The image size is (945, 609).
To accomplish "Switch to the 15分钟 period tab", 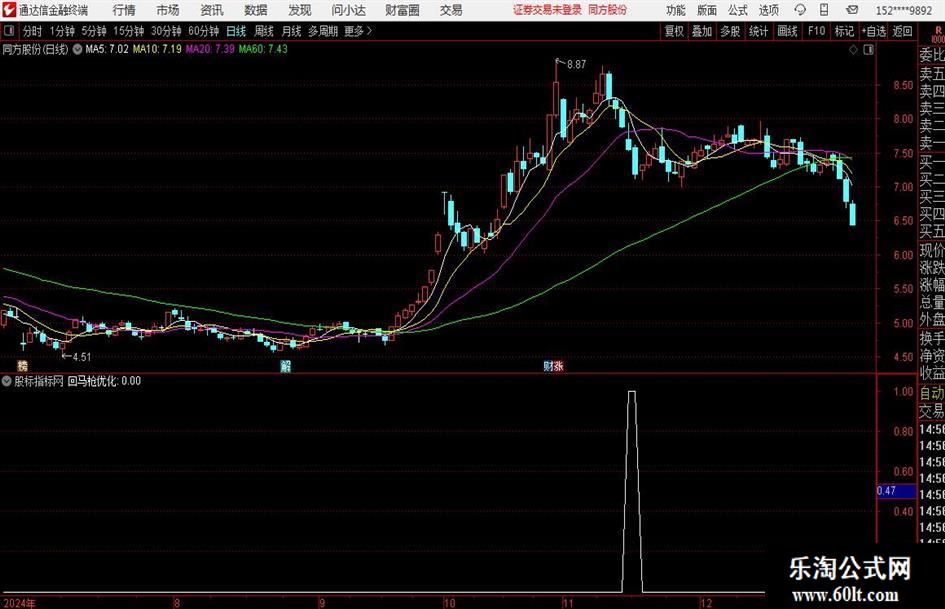I will [128, 31].
